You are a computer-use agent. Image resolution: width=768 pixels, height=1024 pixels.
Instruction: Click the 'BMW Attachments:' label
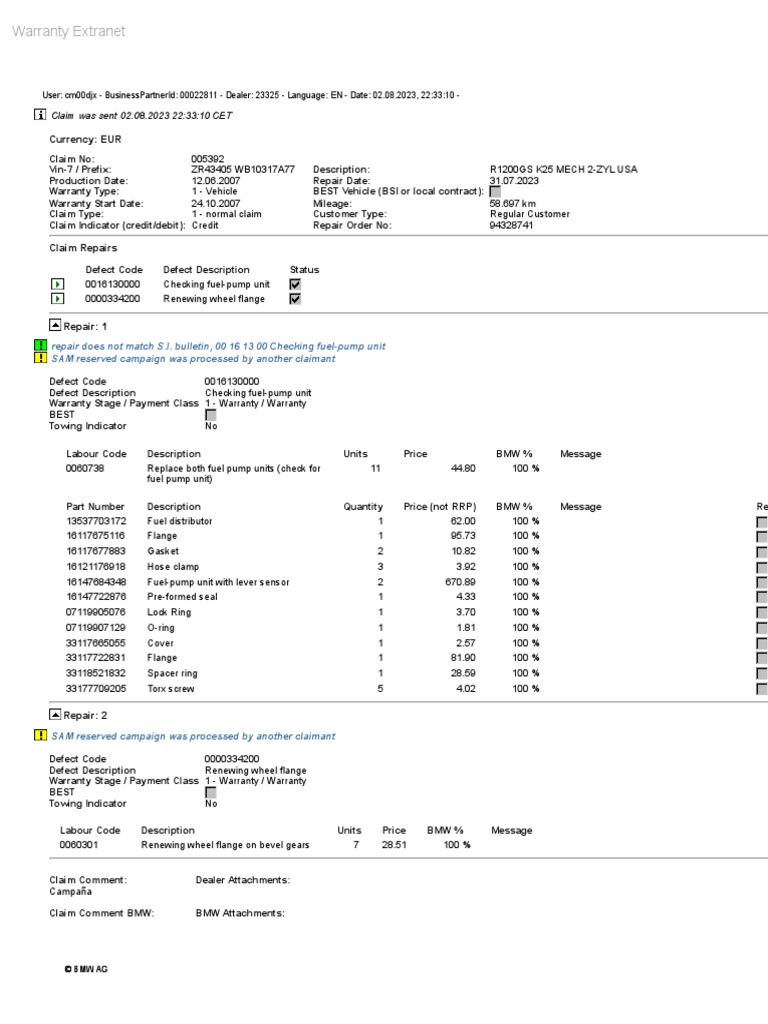(240, 913)
